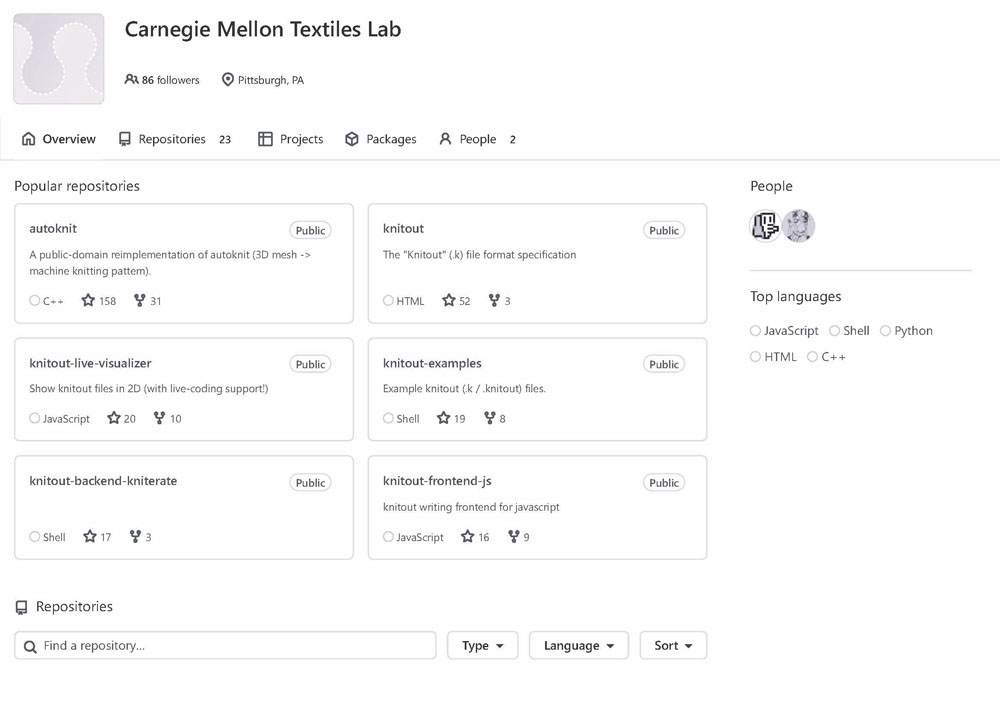Screen dimensions: 1000x707
Task: Open the Projects tab
Action: 291,139
